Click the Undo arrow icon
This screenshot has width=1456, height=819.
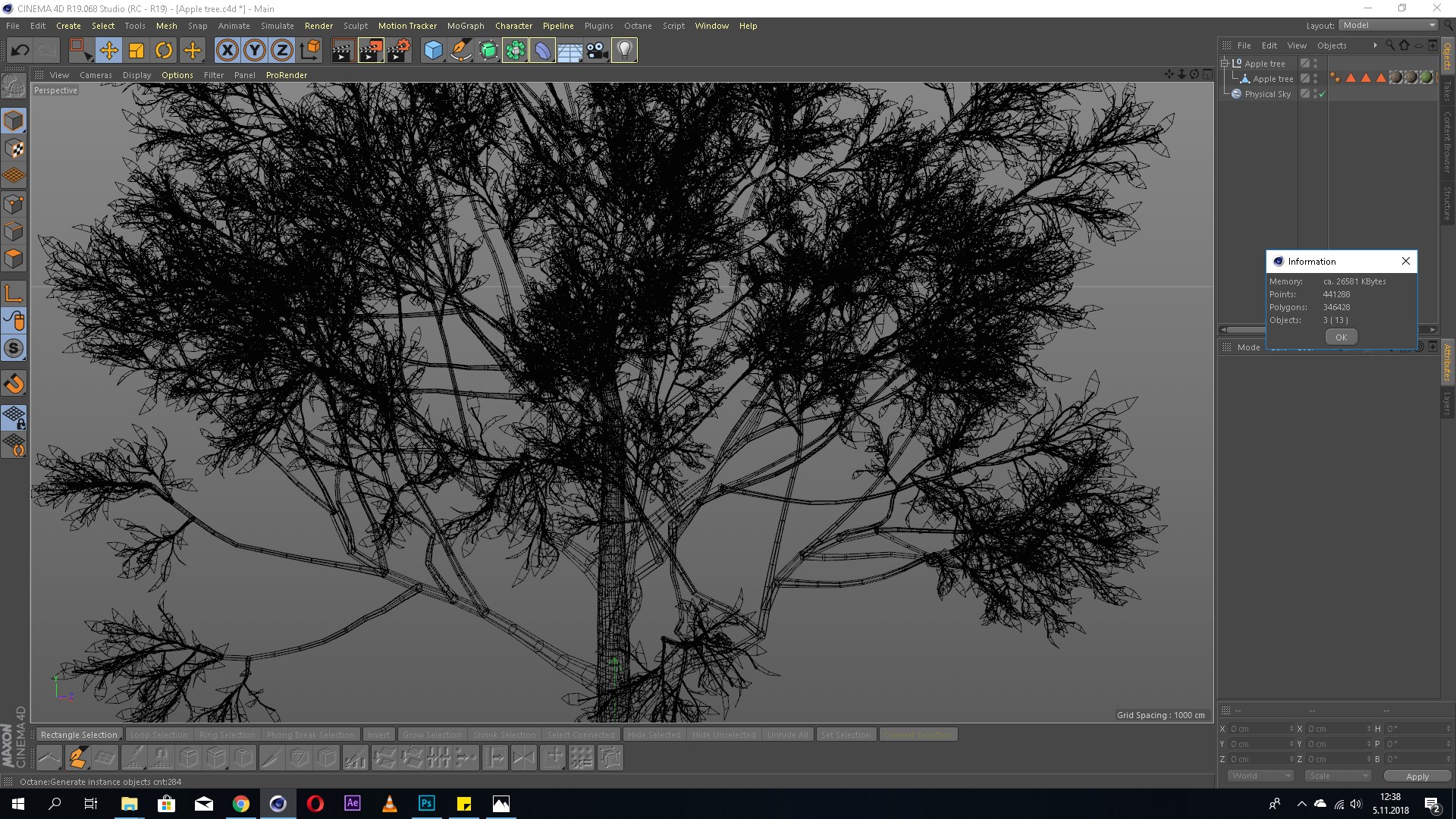20,51
